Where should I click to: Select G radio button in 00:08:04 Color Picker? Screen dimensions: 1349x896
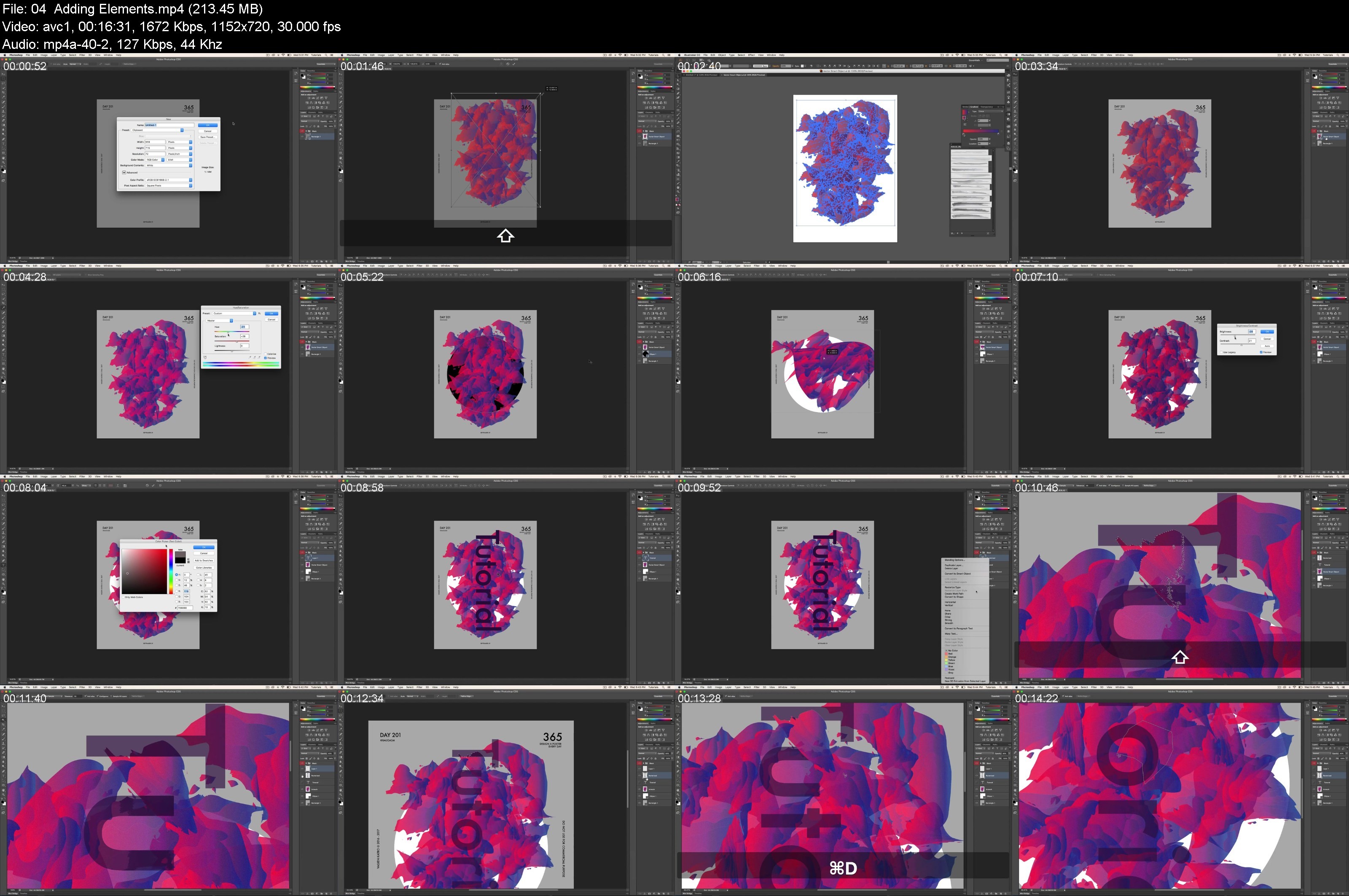click(x=177, y=597)
